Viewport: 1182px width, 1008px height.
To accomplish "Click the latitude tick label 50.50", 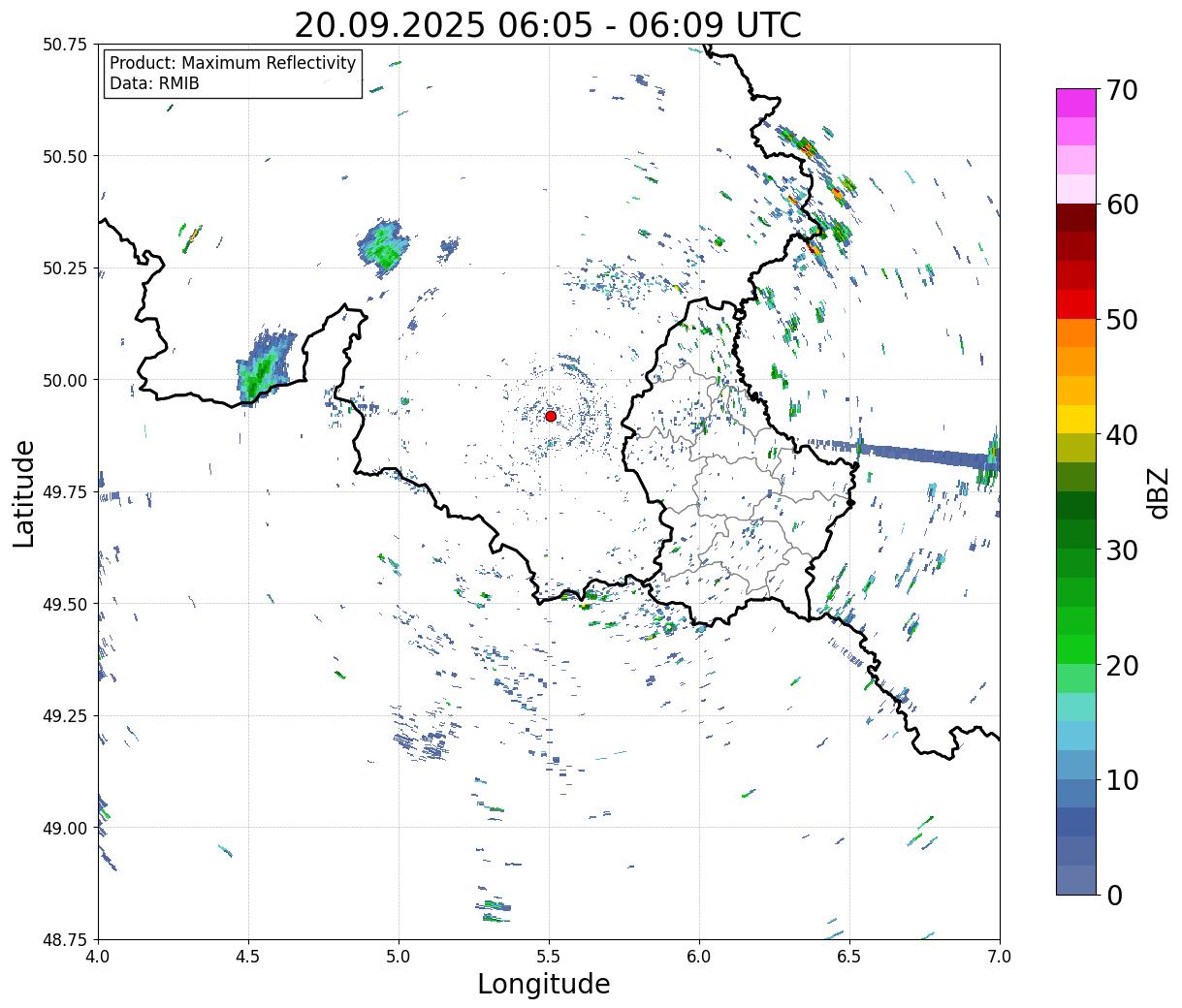I will (x=65, y=156).
